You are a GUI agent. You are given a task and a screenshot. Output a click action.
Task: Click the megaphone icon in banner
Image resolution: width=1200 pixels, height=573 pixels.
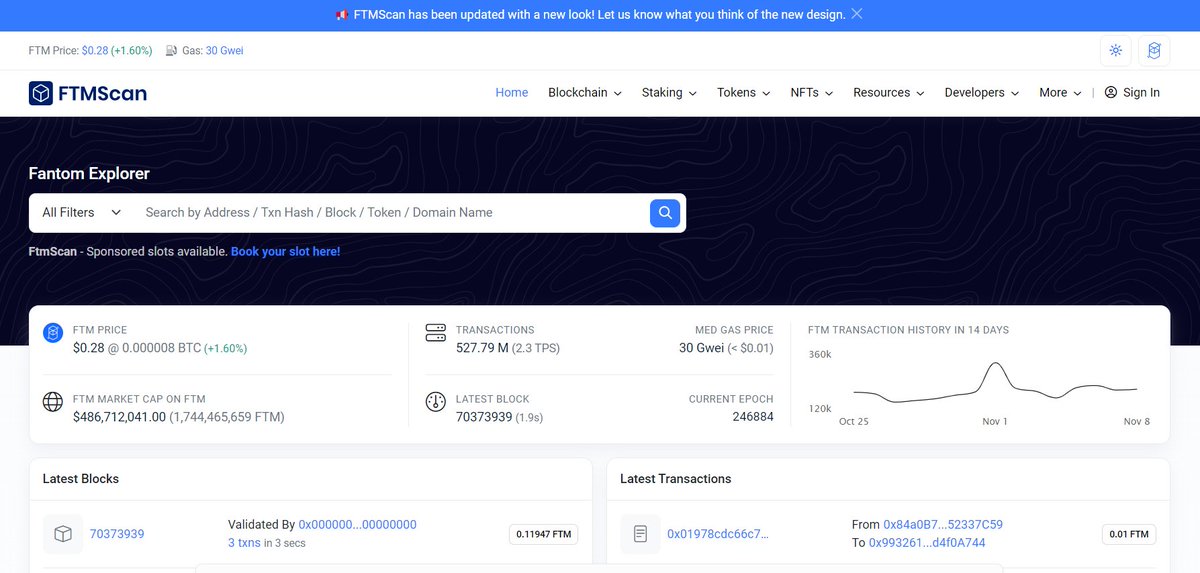pos(342,14)
